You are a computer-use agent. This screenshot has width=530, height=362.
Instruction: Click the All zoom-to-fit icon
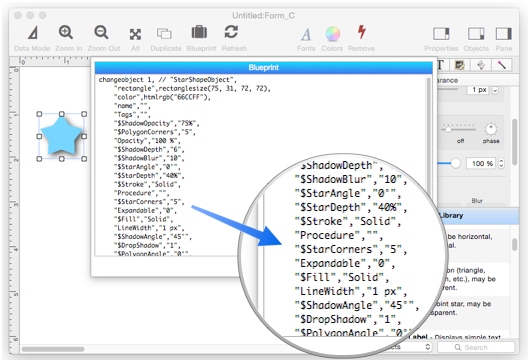(x=135, y=34)
